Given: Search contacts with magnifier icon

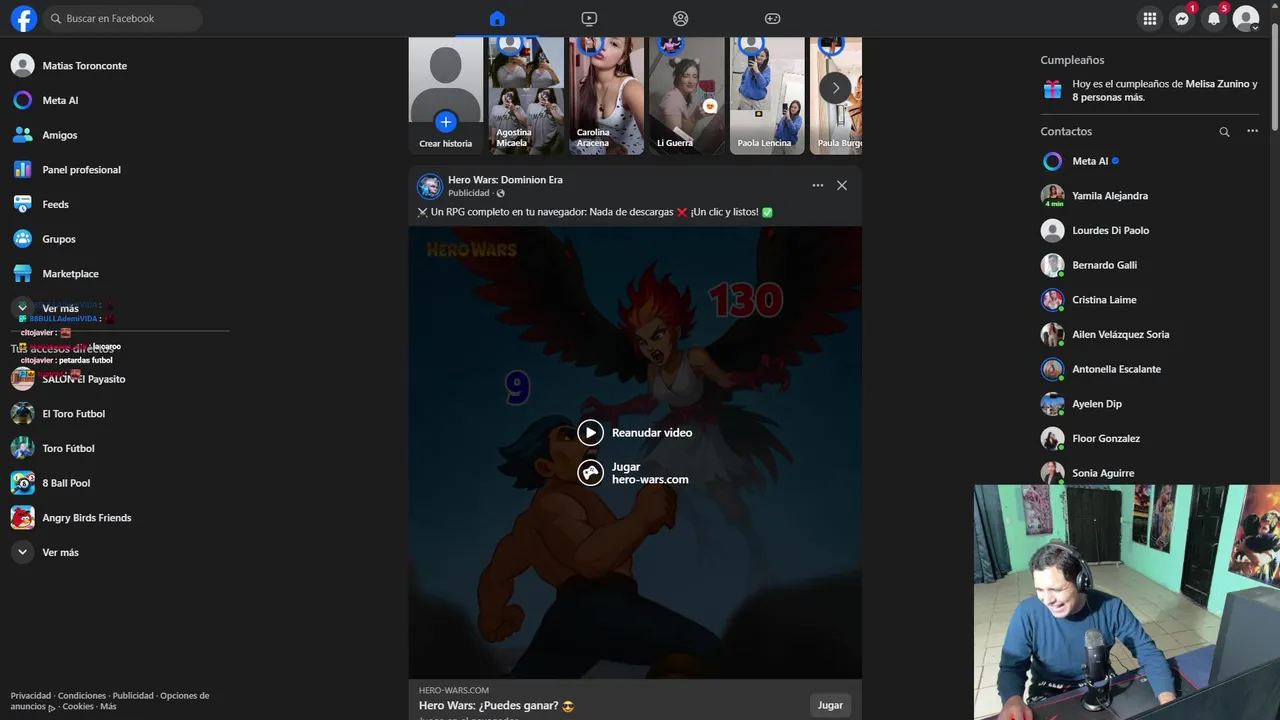Looking at the screenshot, I should [1224, 131].
